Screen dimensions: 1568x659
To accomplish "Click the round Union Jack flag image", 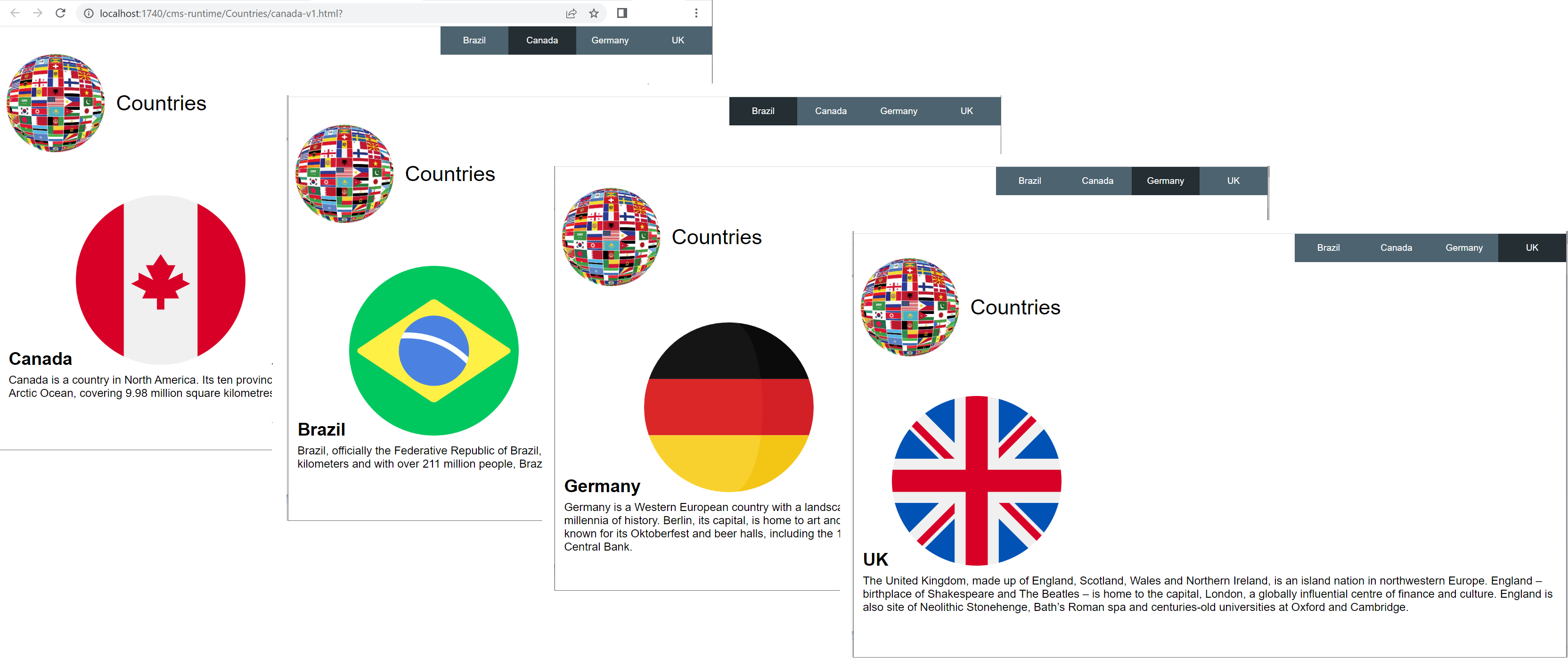I will 976,481.
